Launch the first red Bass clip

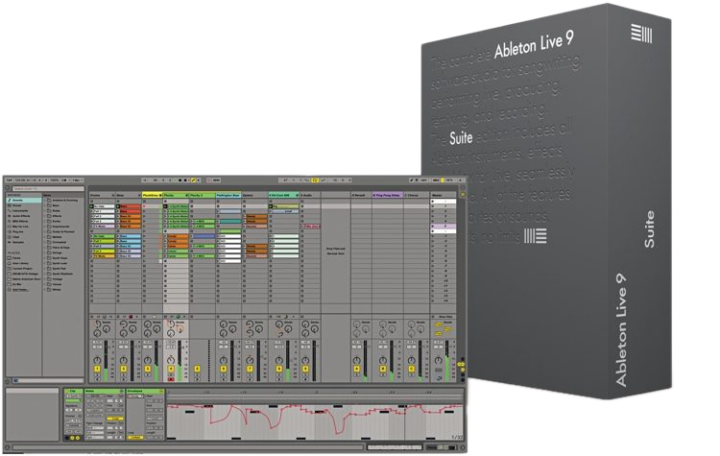(x=130, y=207)
